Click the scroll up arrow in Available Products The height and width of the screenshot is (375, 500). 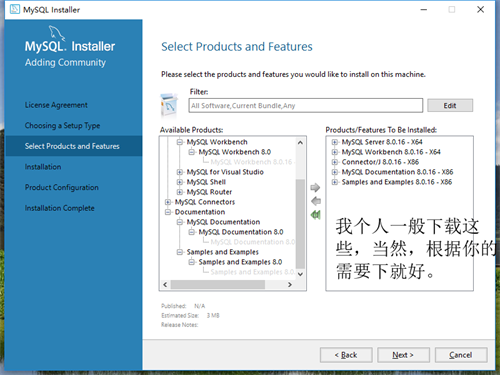tap(300, 143)
